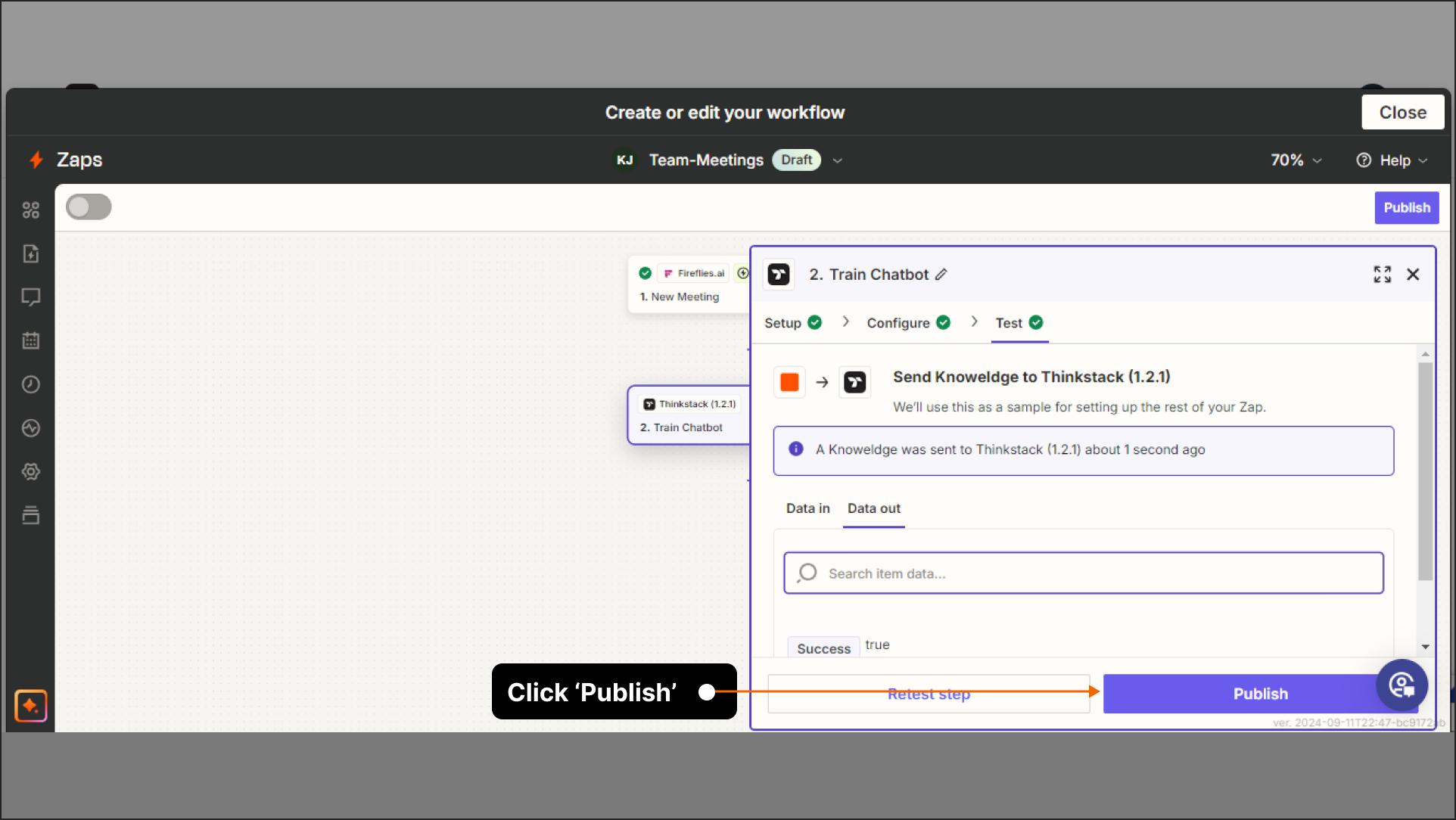Image resolution: width=1456 pixels, height=820 pixels.
Task: Select the 1. New Meeting trigger node
Action: point(689,284)
